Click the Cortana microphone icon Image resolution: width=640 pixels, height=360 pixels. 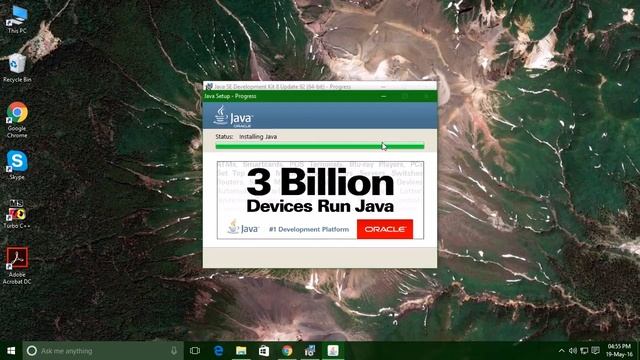tap(174, 351)
